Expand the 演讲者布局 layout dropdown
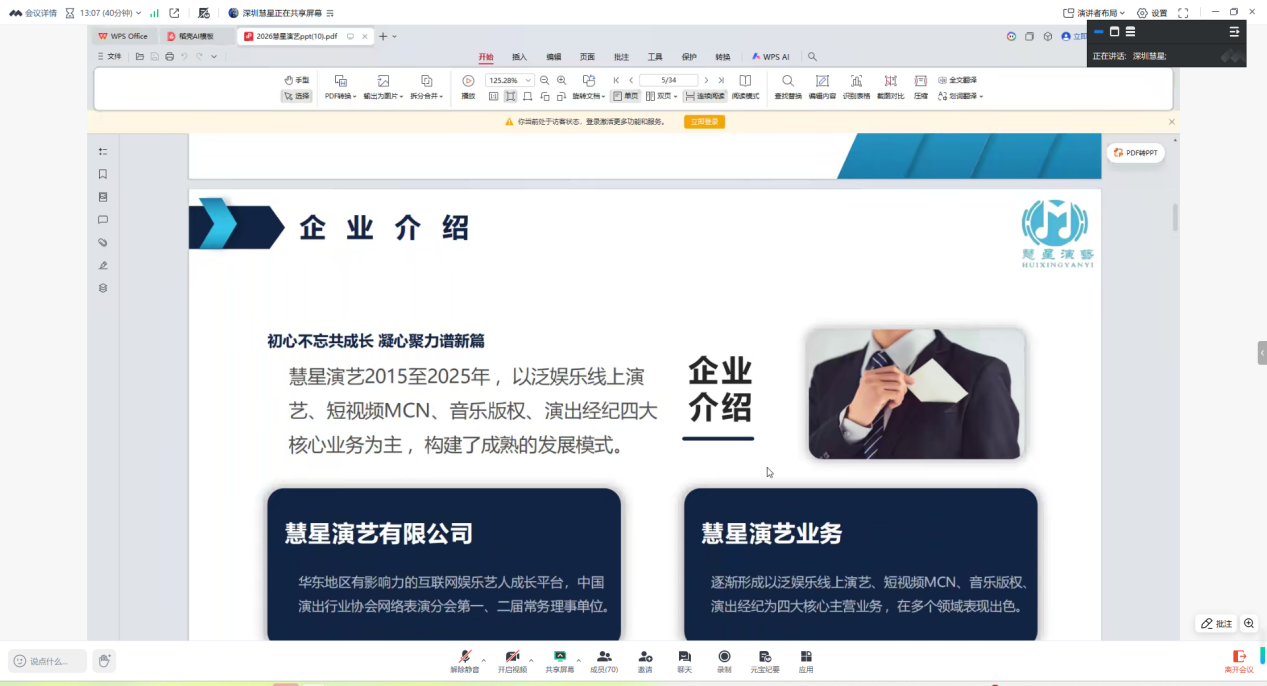The height and width of the screenshot is (686, 1267). tap(1095, 13)
